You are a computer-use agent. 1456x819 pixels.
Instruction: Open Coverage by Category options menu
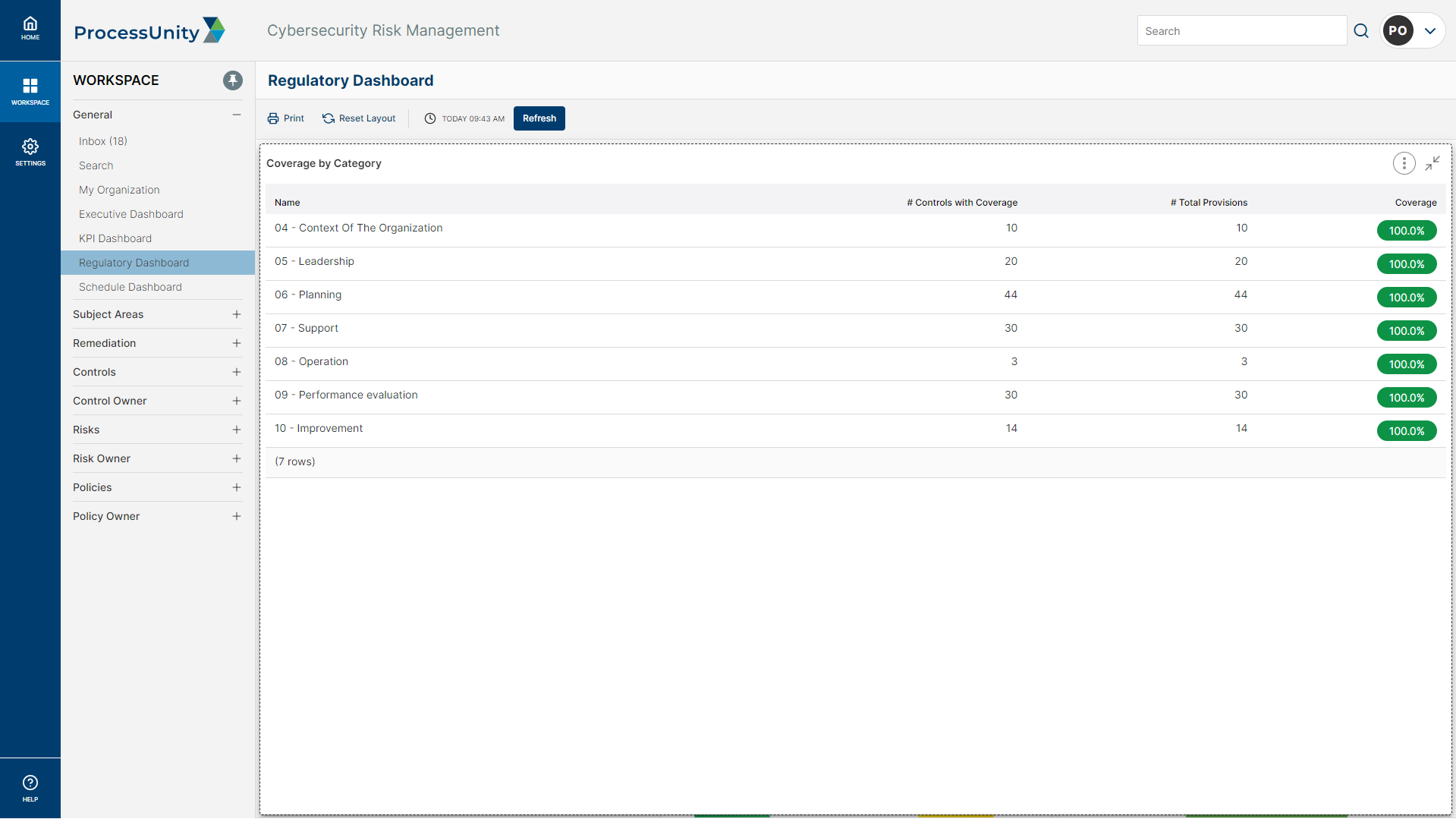1404,163
